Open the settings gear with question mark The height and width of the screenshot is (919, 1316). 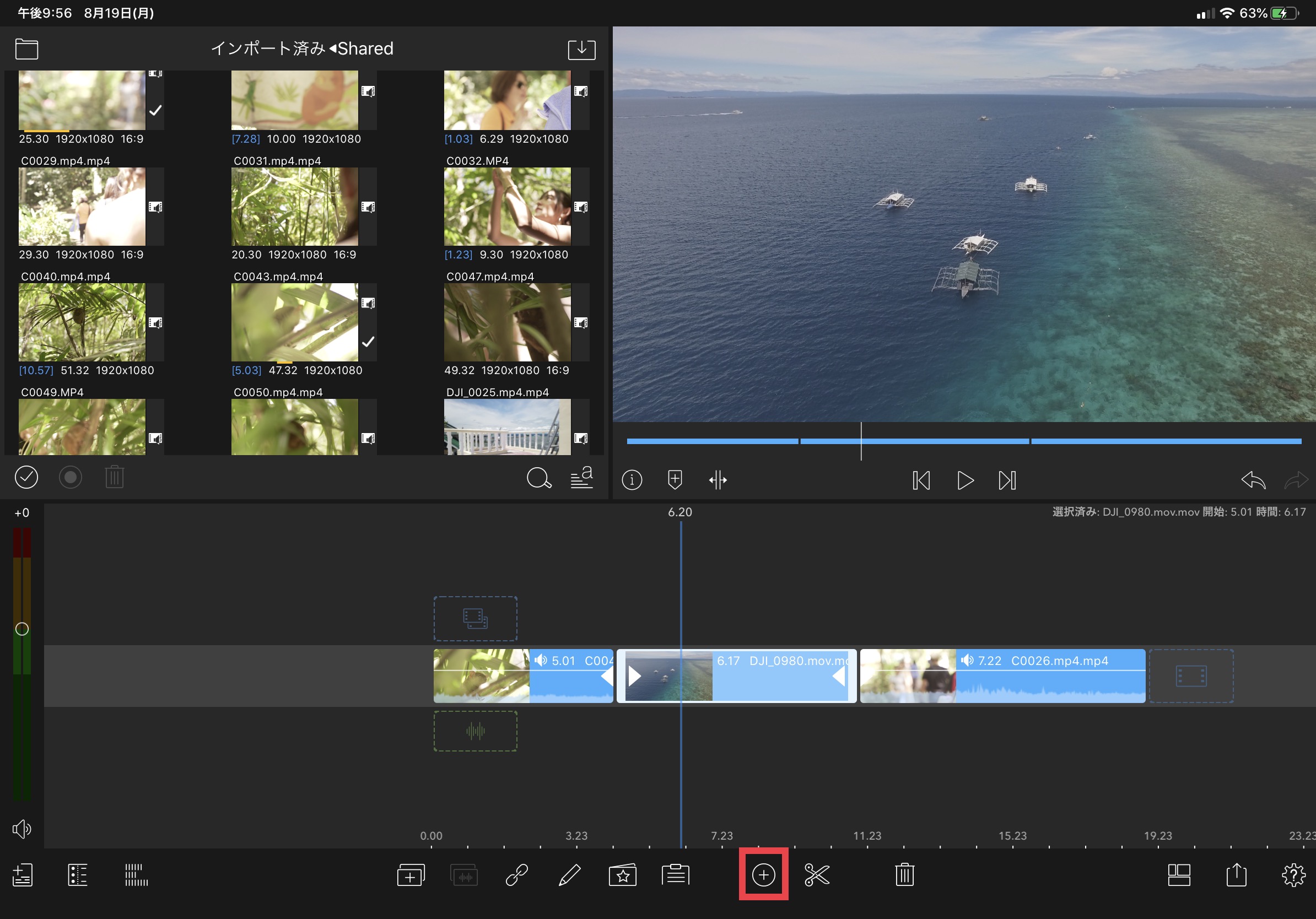(x=1293, y=875)
